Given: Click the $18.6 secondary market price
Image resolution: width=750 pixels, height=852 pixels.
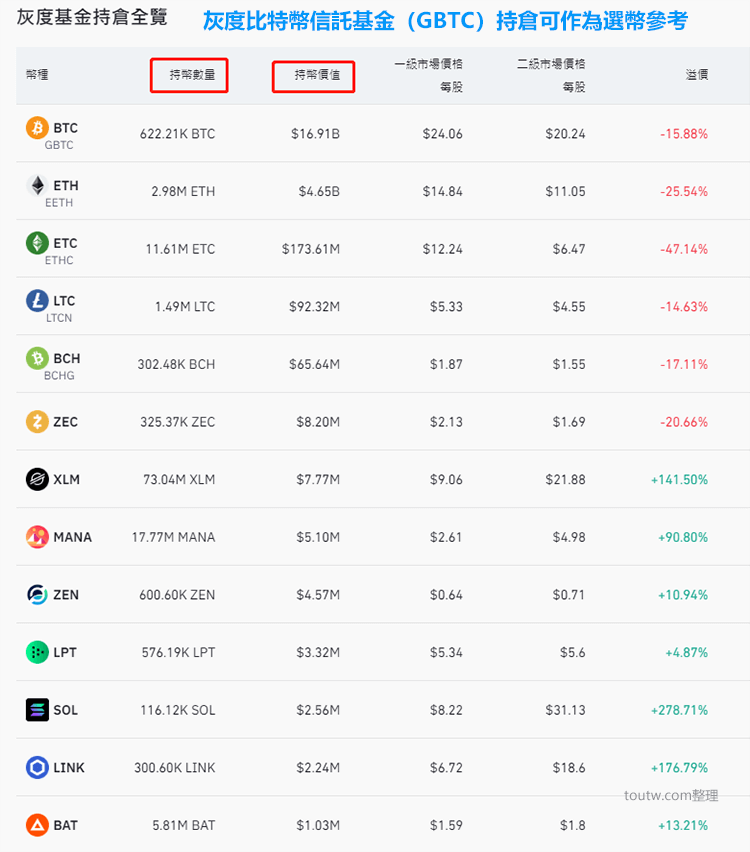Looking at the screenshot, I should (x=569, y=767).
